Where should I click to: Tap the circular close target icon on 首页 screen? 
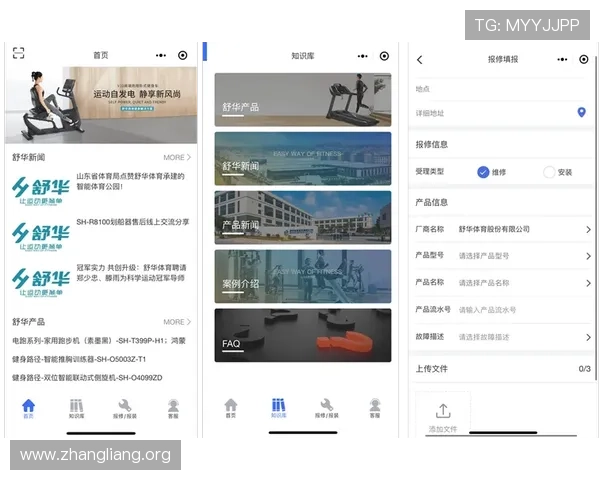183,56
